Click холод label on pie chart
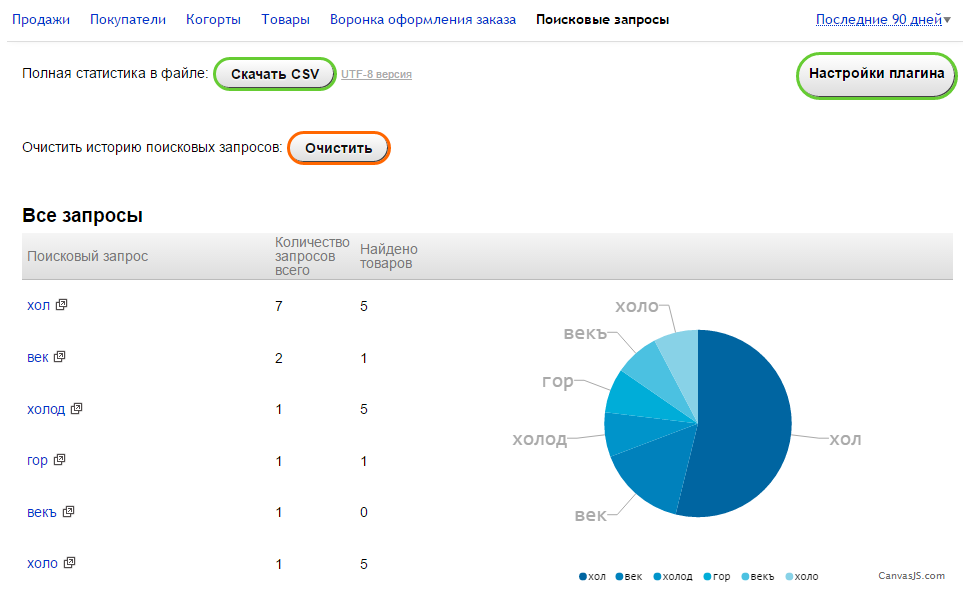Screen dimensions: 963x594 [540, 439]
